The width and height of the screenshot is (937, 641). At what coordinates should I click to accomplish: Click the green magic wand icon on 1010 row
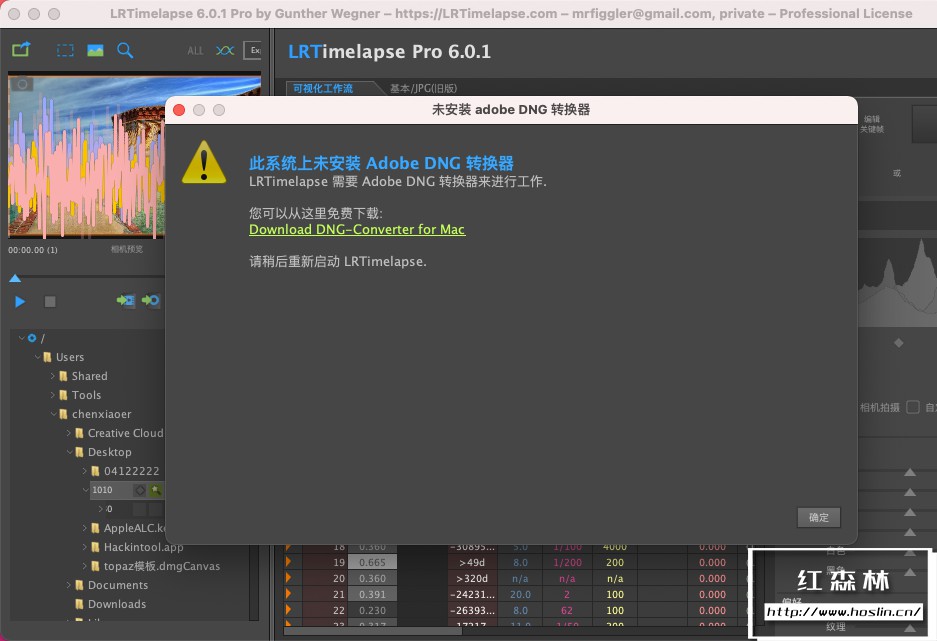tap(155, 490)
